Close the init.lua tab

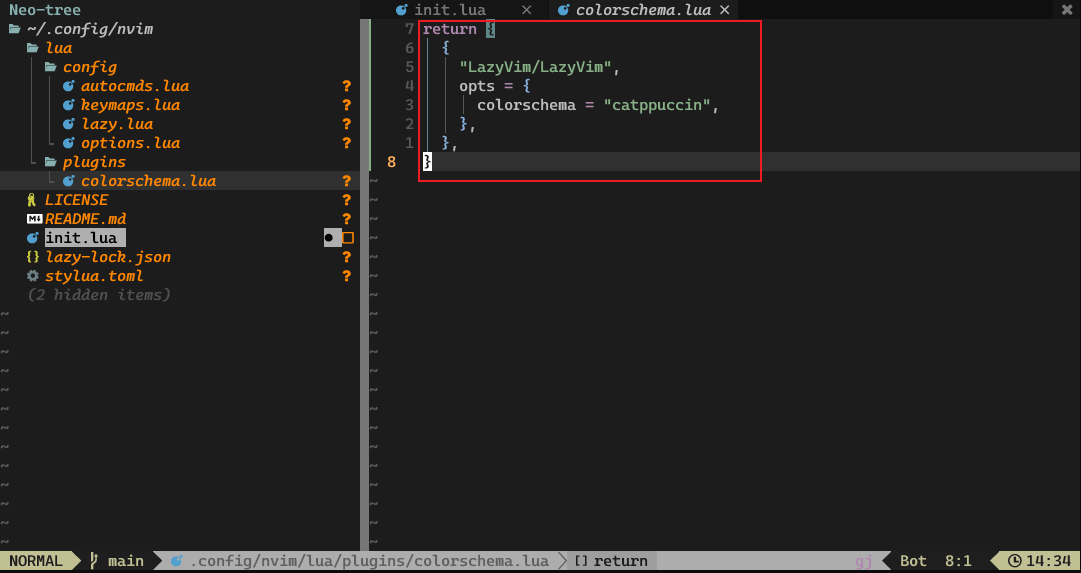coord(527,10)
